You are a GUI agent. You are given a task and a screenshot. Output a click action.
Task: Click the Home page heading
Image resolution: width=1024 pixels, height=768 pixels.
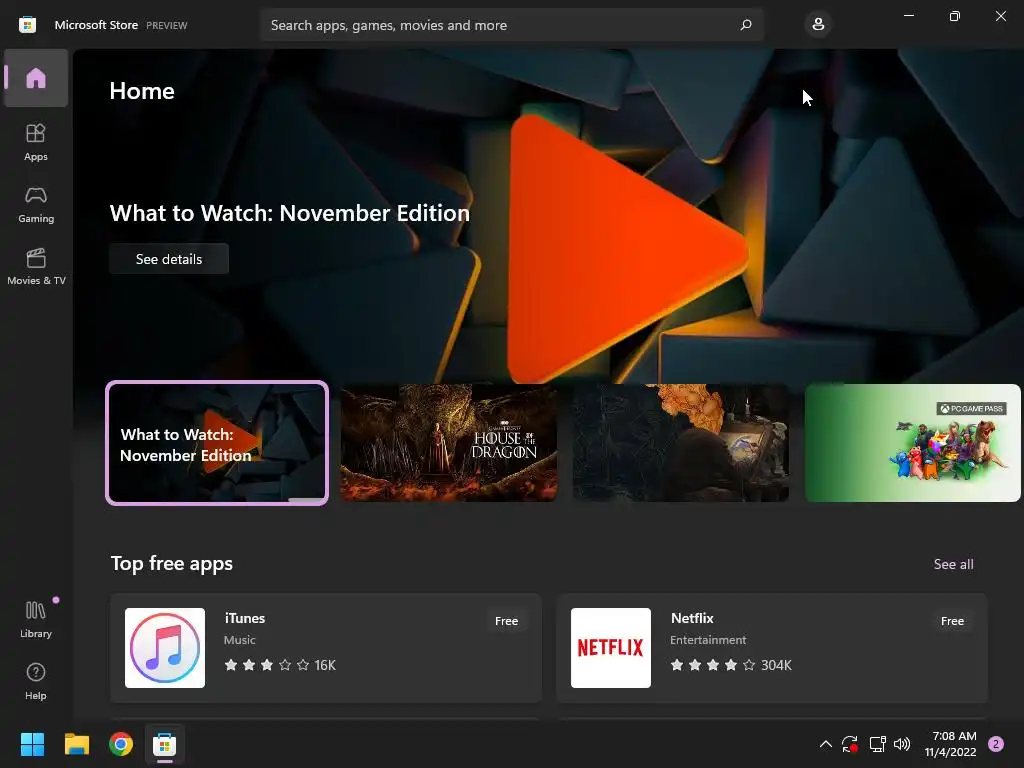pos(142,91)
